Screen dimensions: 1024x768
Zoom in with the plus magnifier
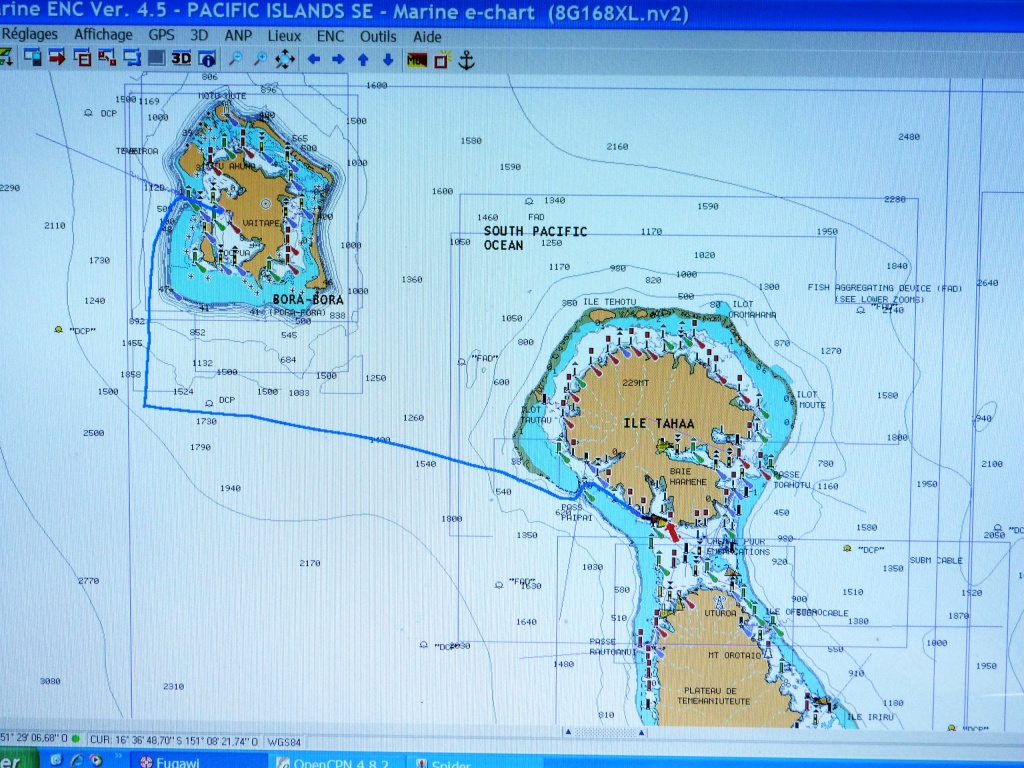(260, 59)
